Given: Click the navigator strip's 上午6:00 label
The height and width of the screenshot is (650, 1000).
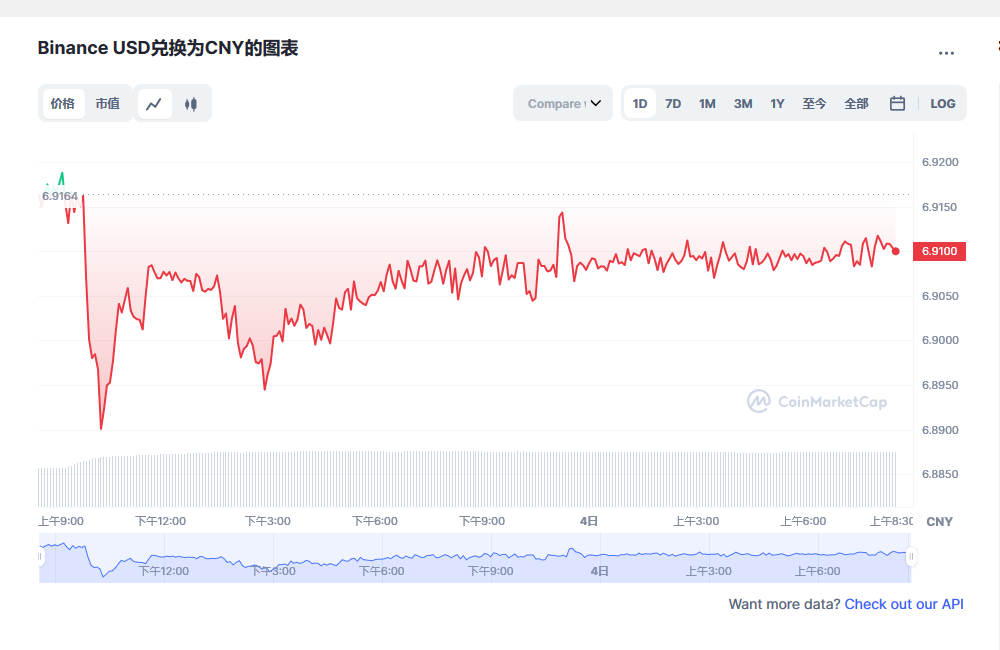Looking at the screenshot, I should coord(818,571).
